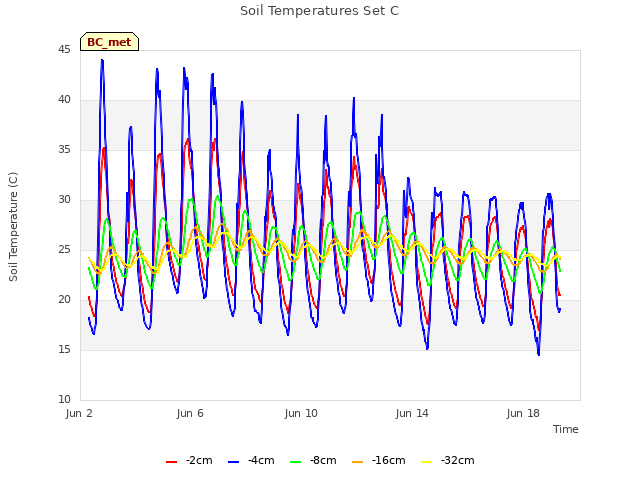Toggle the -16cm series in legend
This screenshot has width=640, height=480.
(x=379, y=460)
